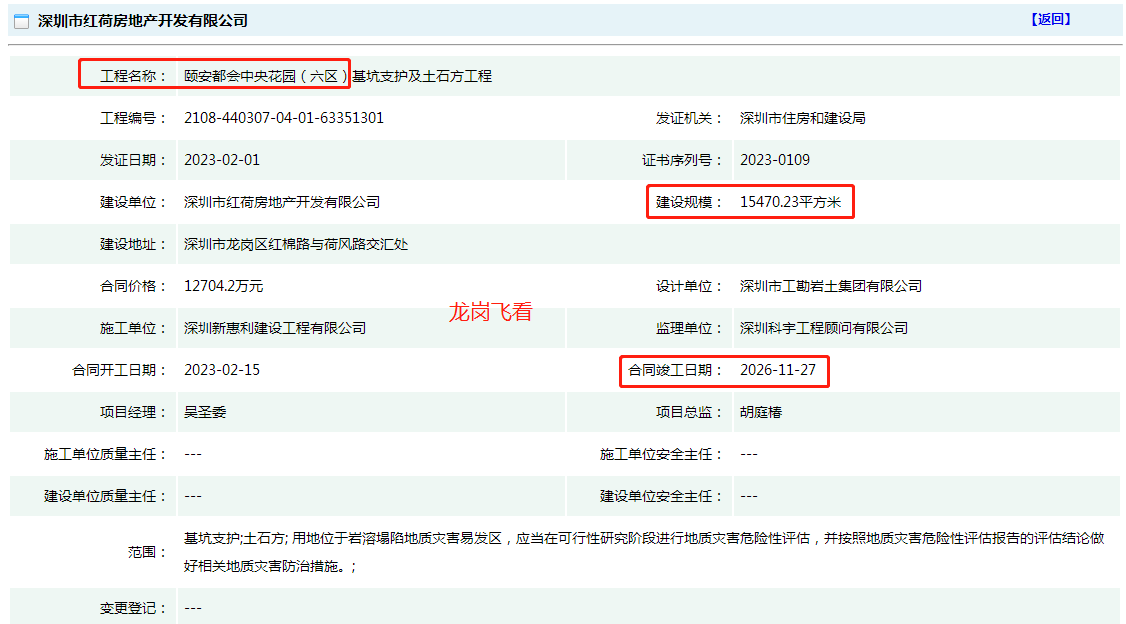This screenshot has width=1126, height=624.
Task: Click design unit 深圳市工勘岩土集团有限公司
Action: click(x=830, y=286)
